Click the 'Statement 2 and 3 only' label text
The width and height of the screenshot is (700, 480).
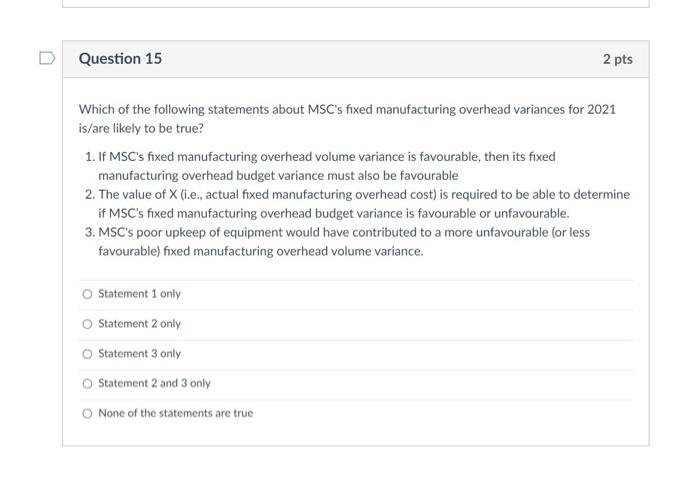(154, 384)
